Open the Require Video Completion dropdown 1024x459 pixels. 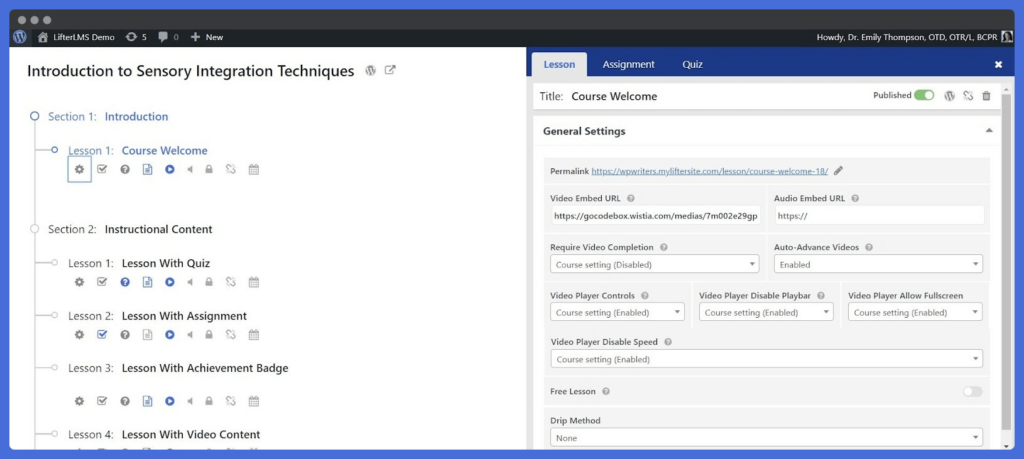[x=654, y=264]
